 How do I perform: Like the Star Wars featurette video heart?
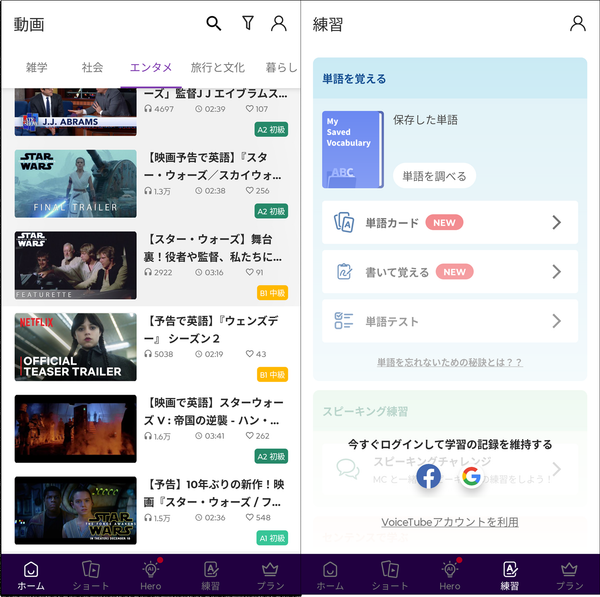[x=249, y=272]
